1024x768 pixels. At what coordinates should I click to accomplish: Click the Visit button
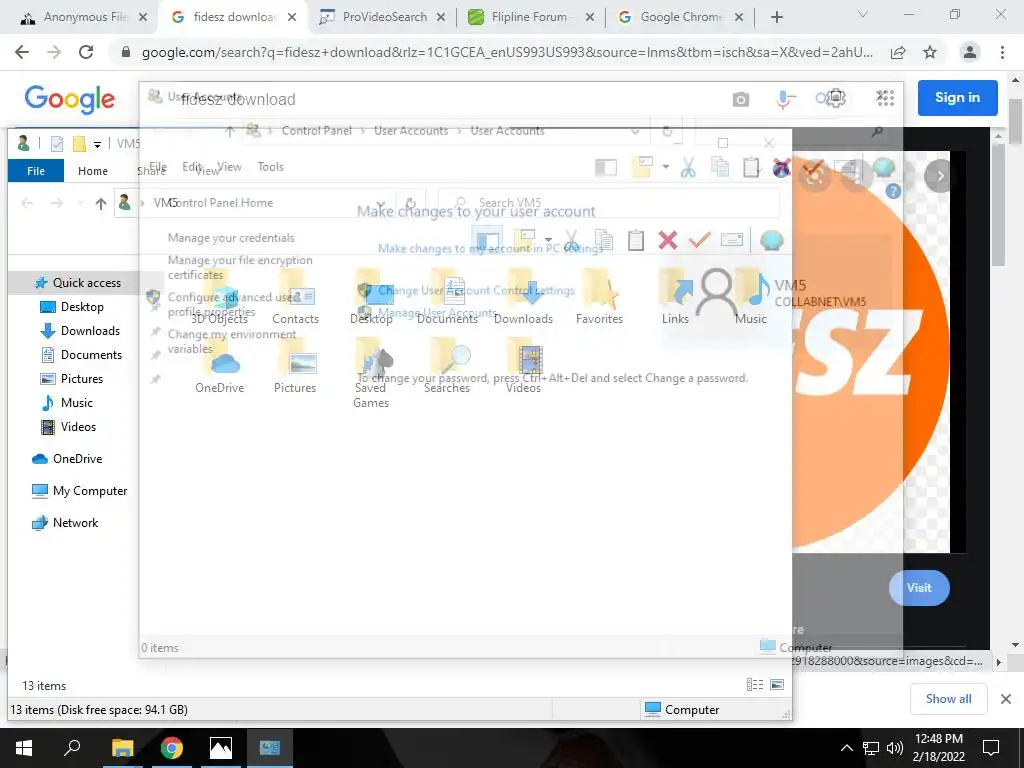click(919, 588)
